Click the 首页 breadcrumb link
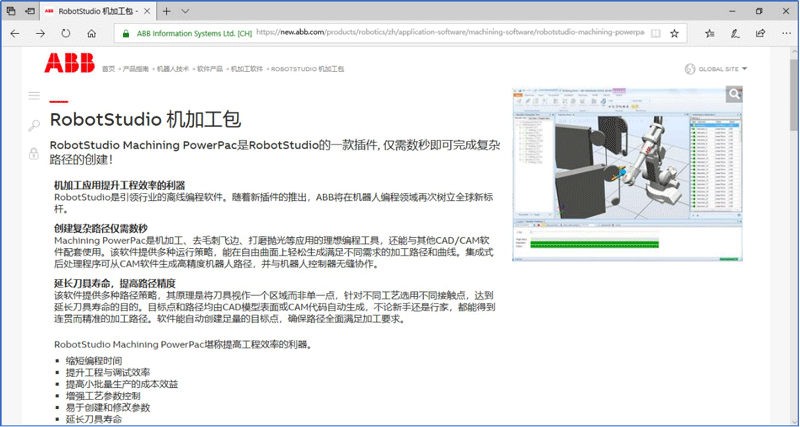 [108, 70]
